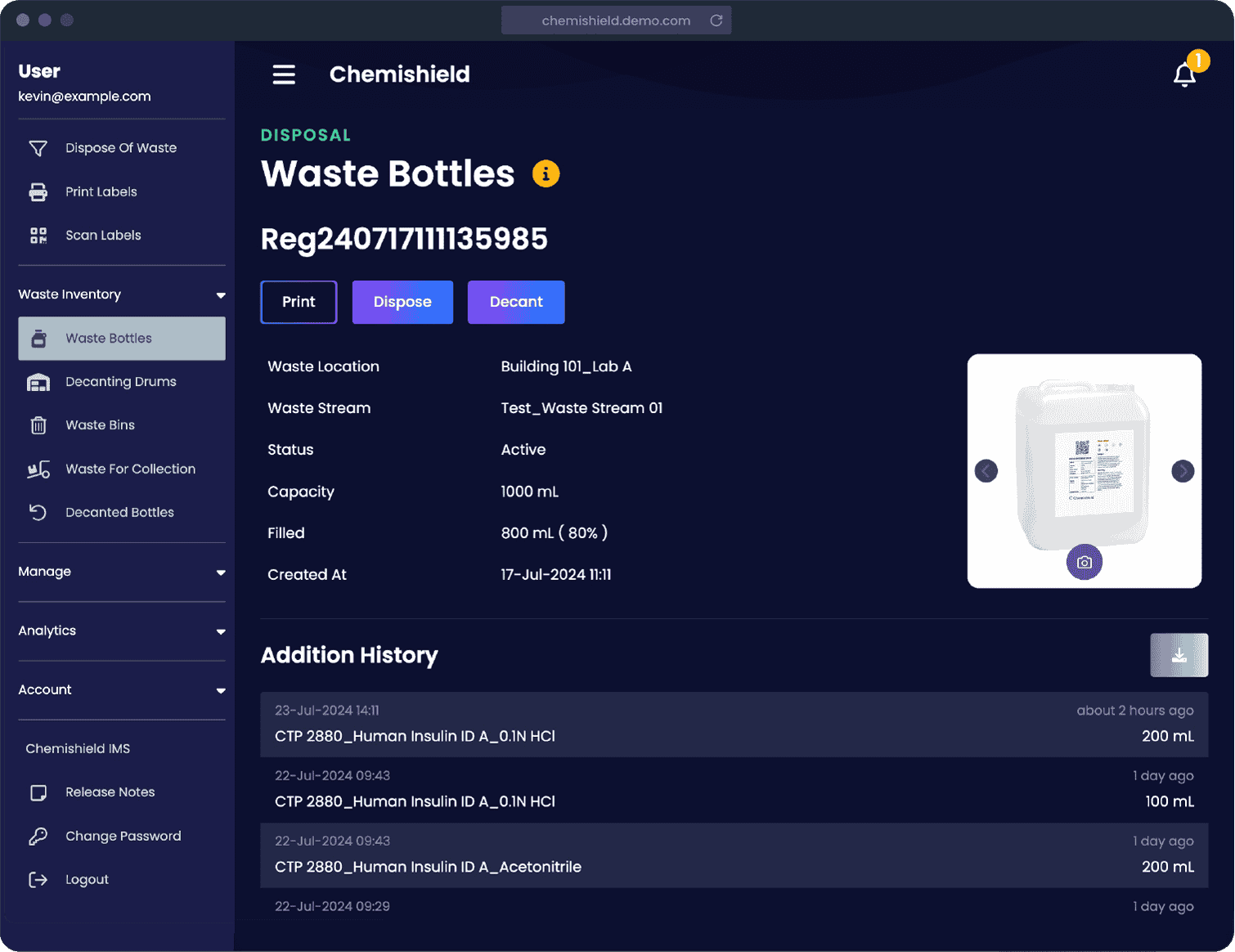Viewport: 1235px width, 952px height.
Task: Expand the Manage section
Action: (x=122, y=572)
